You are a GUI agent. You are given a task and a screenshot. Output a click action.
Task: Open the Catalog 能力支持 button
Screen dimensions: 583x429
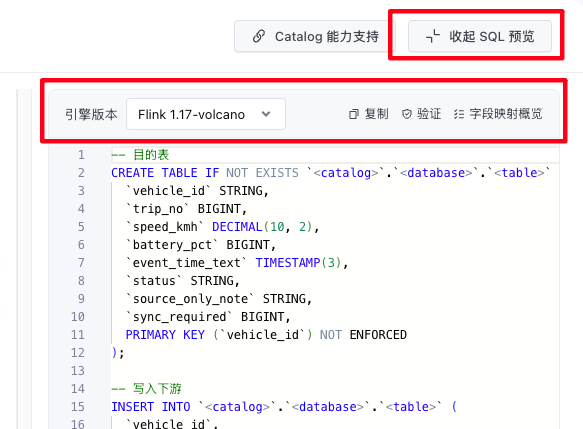[315, 36]
